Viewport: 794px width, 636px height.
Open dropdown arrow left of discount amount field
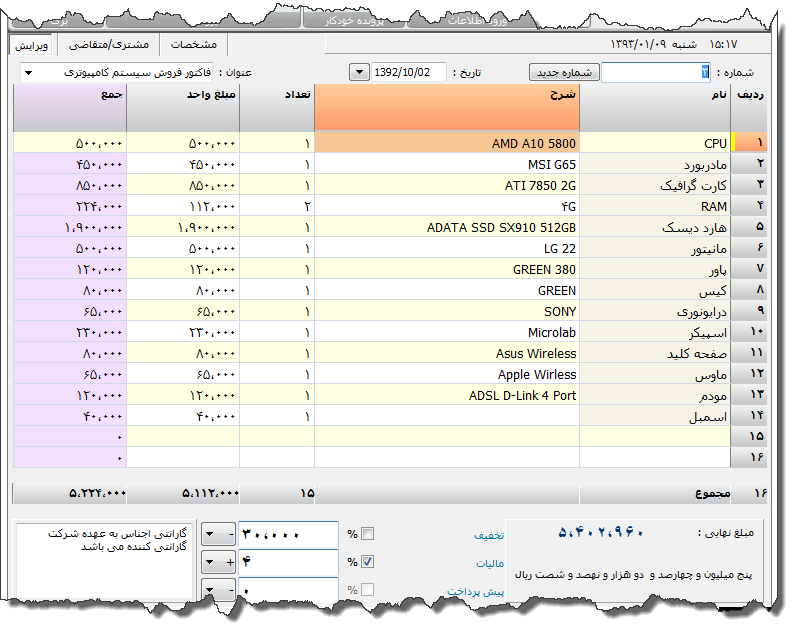tap(211, 534)
